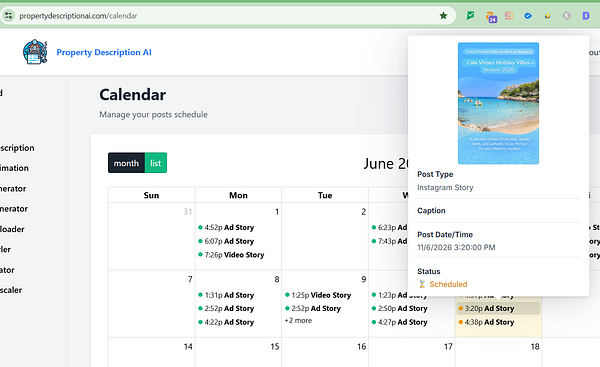600x367 pixels.
Task: Select day 18 in the calendar
Action: (535, 347)
